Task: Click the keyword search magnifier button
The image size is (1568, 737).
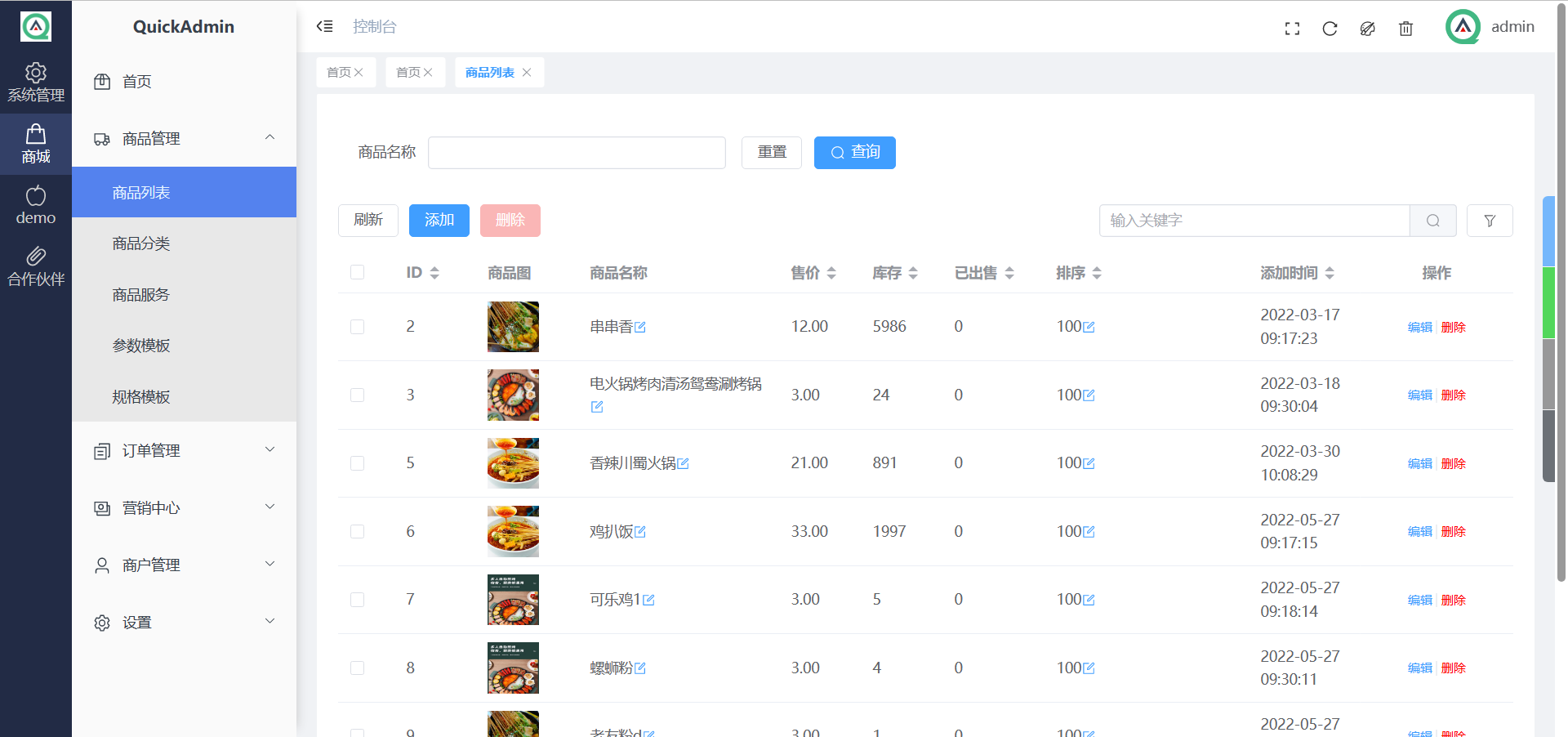Action: (1432, 221)
